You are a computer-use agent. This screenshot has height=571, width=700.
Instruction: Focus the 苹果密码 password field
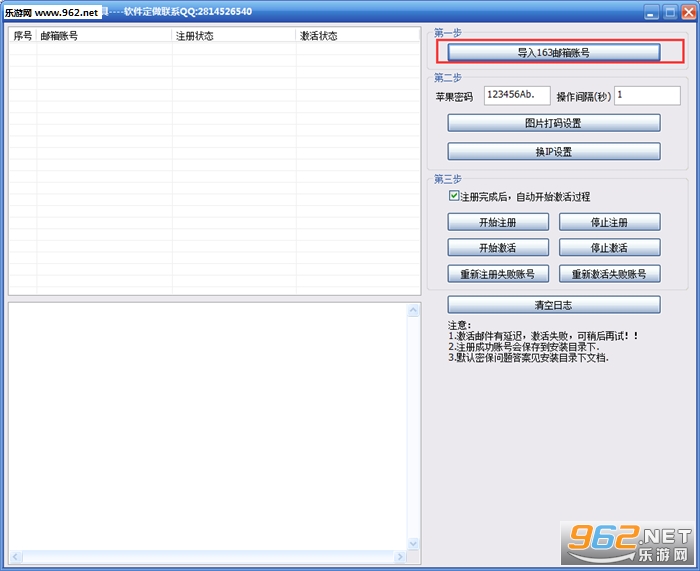tap(517, 96)
